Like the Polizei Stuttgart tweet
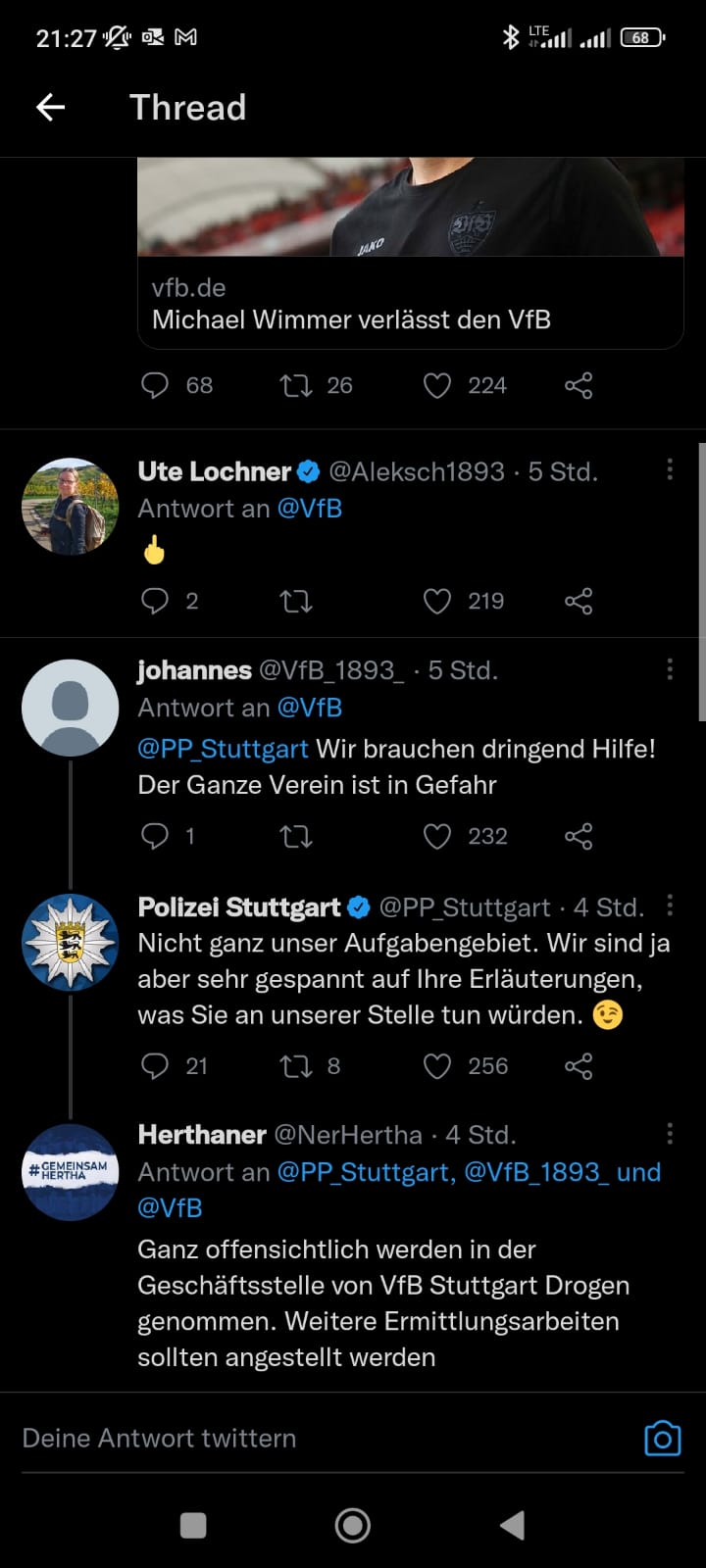Image resolution: width=706 pixels, height=1568 pixels. (437, 1066)
